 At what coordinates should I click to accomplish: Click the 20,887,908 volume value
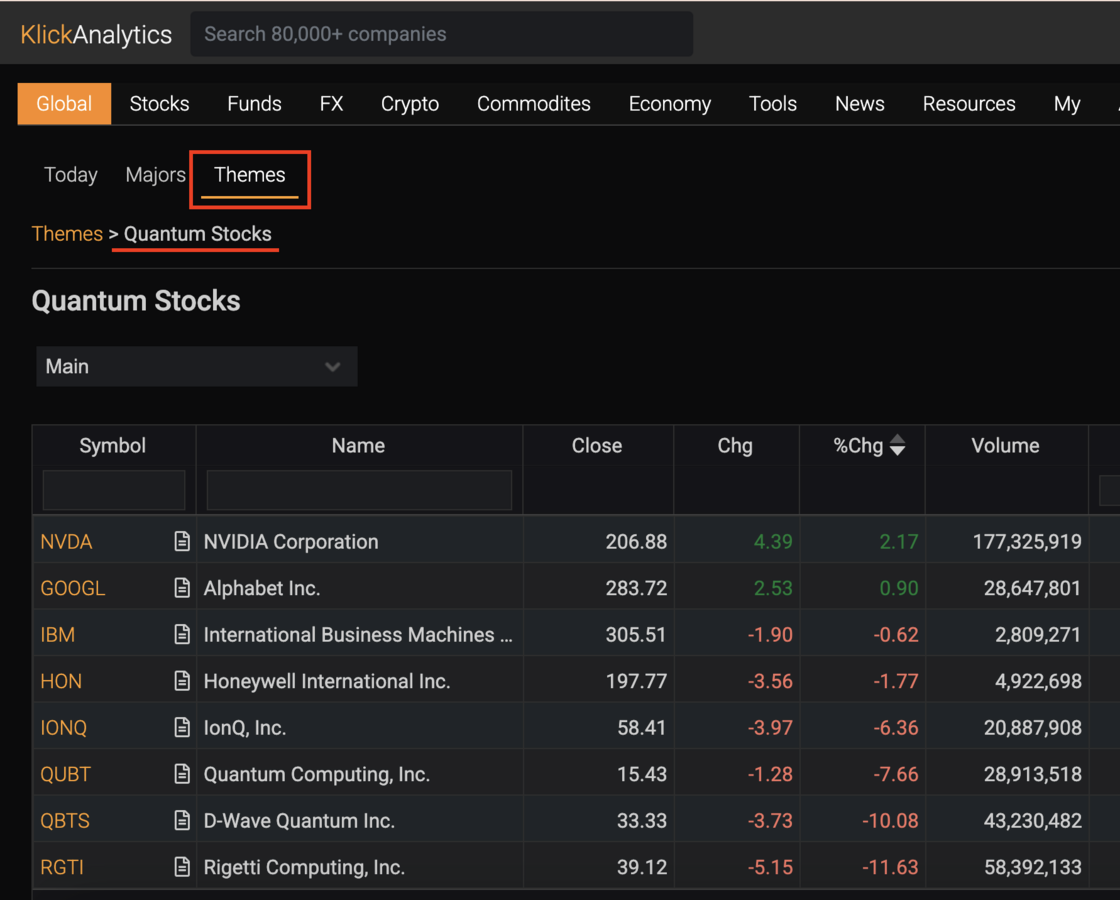point(1033,727)
